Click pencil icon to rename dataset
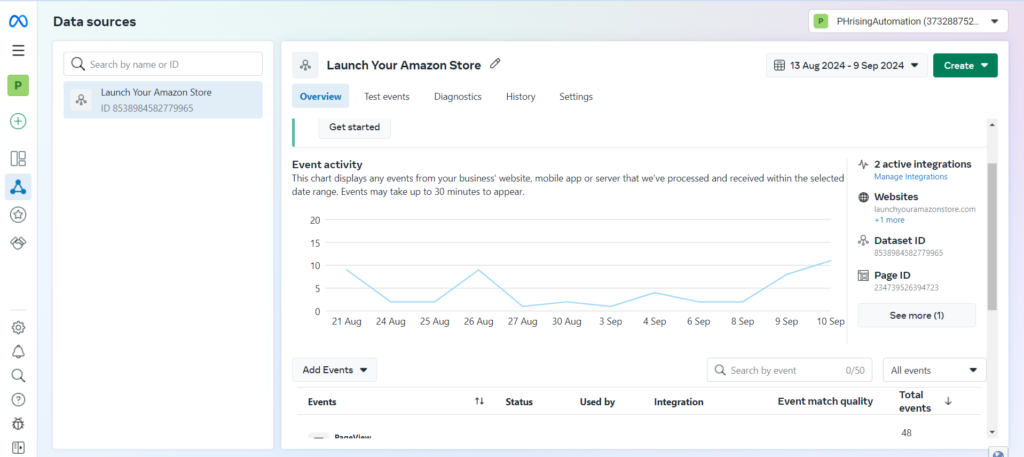This screenshot has width=1024, height=457. click(495, 64)
